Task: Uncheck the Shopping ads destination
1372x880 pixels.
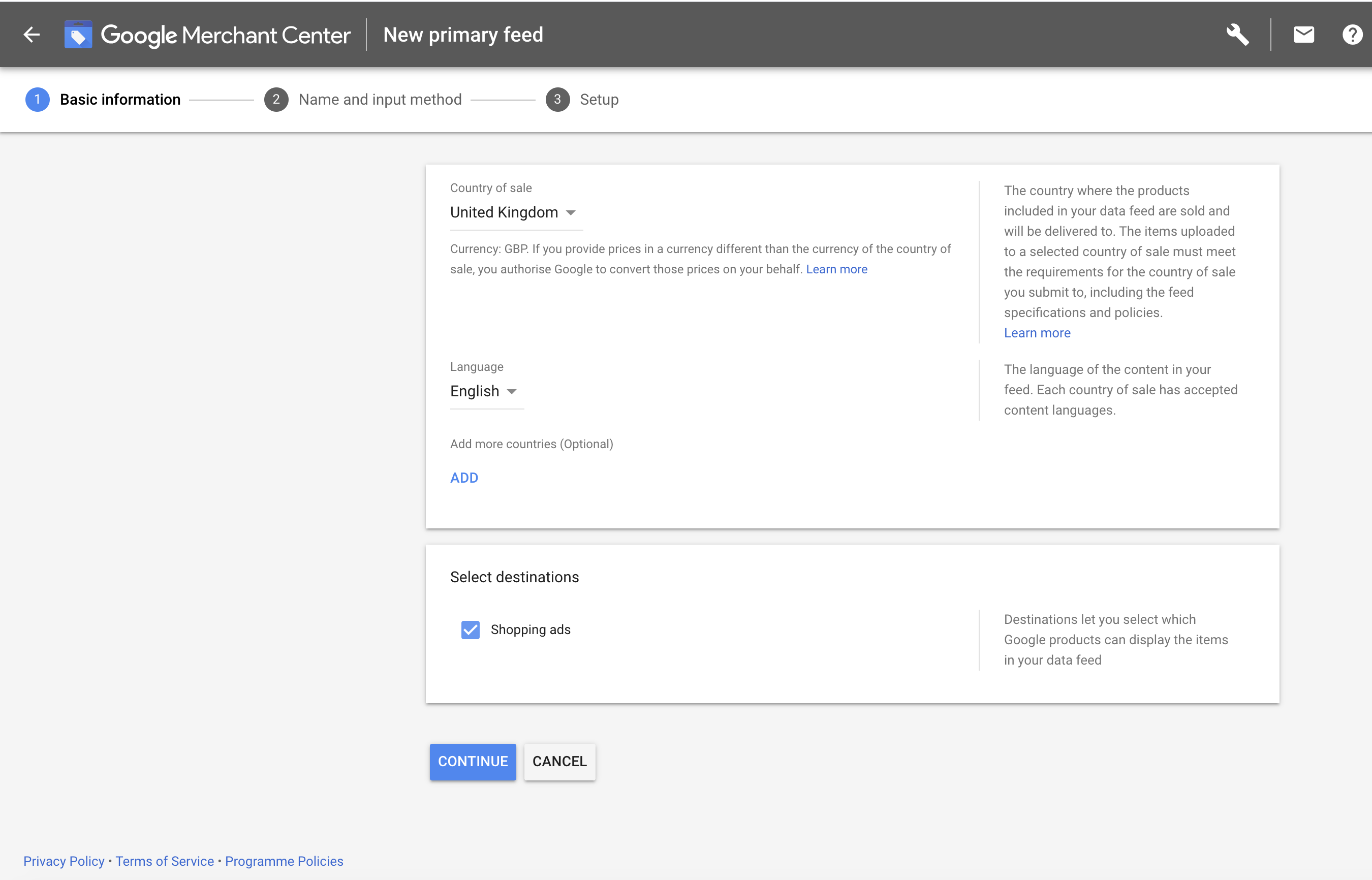Action: (x=470, y=629)
